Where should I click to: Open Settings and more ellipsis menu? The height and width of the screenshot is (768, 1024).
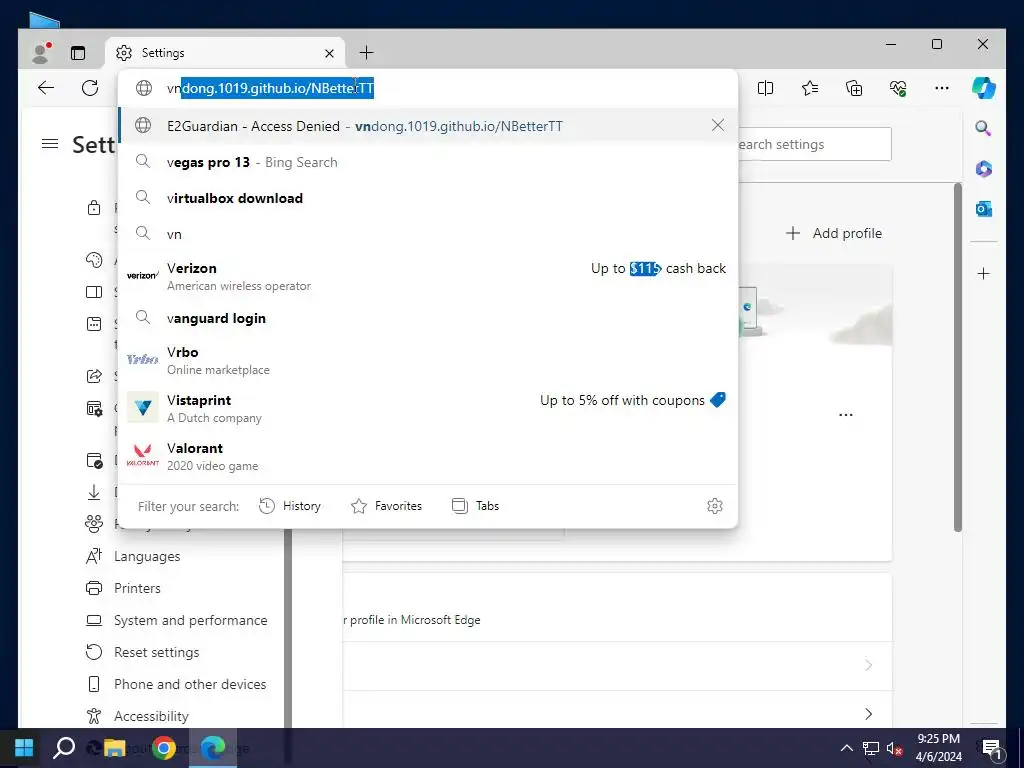[942, 88]
